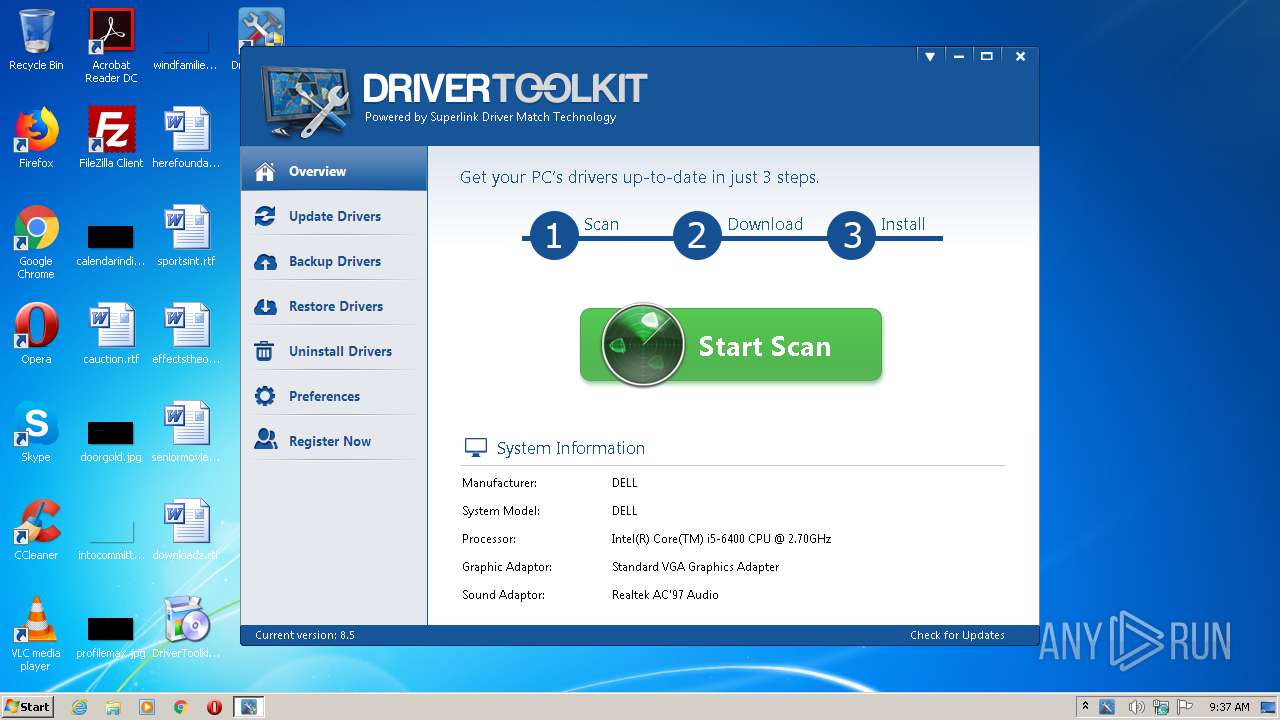The image size is (1280, 720).
Task: Click the Windows Start button
Action: pos(27,706)
